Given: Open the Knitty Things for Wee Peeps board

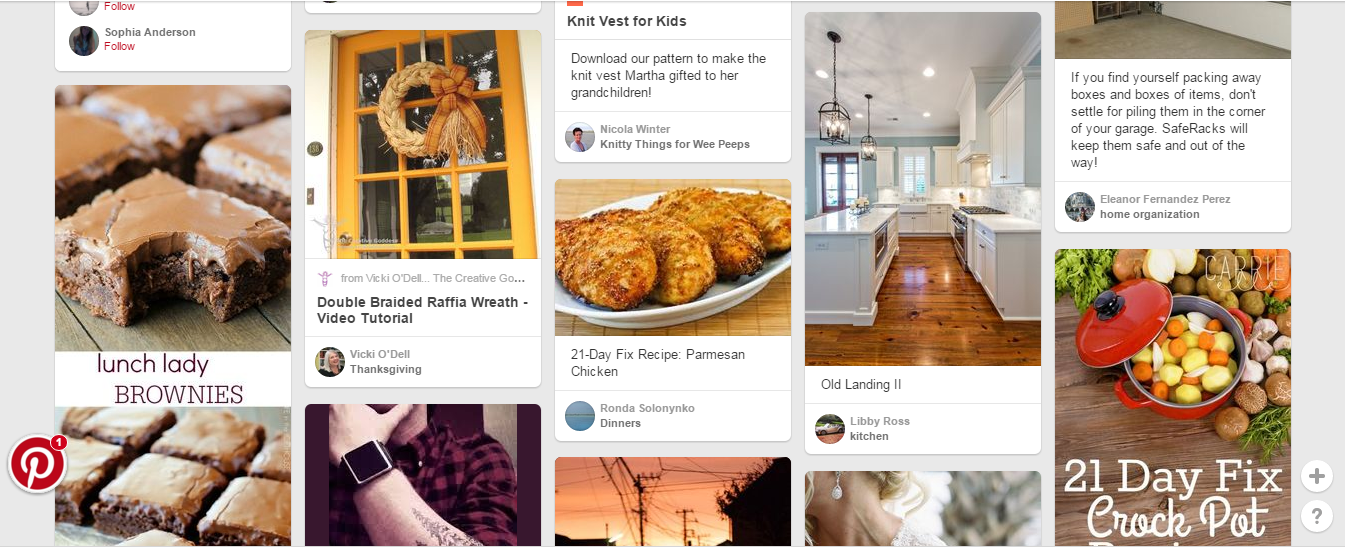Looking at the screenshot, I should [675, 144].
